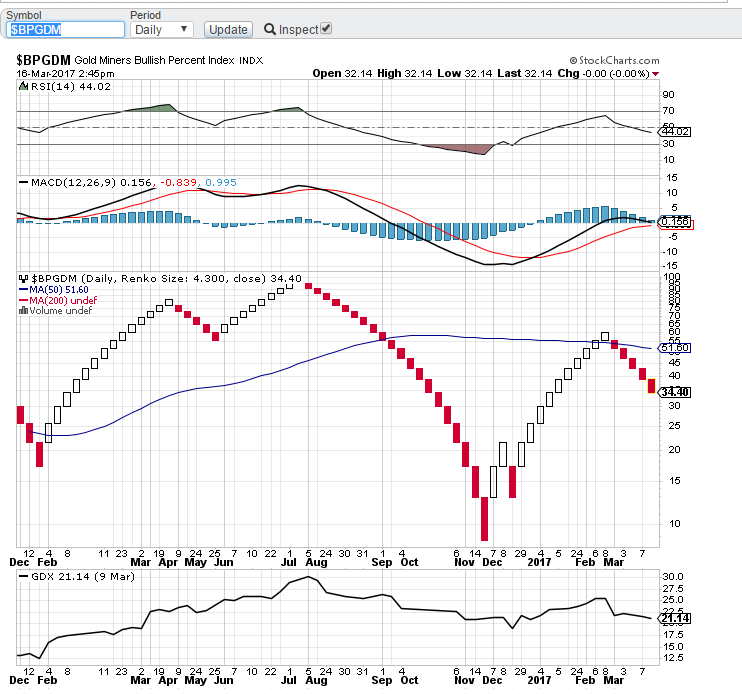The width and height of the screenshot is (742, 694).
Task: Click the red MA(200) legend swatch
Action: coord(23,299)
